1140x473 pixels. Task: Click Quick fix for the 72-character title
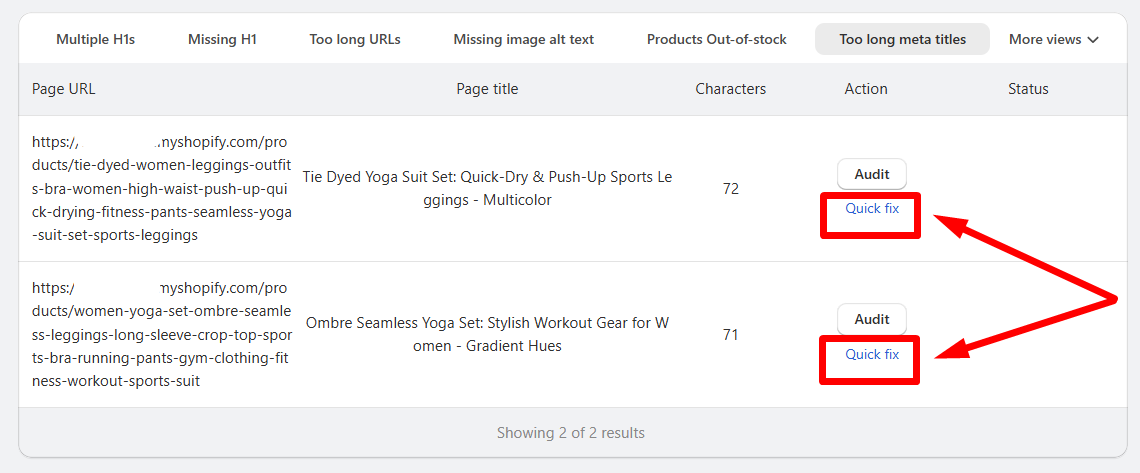(871, 209)
